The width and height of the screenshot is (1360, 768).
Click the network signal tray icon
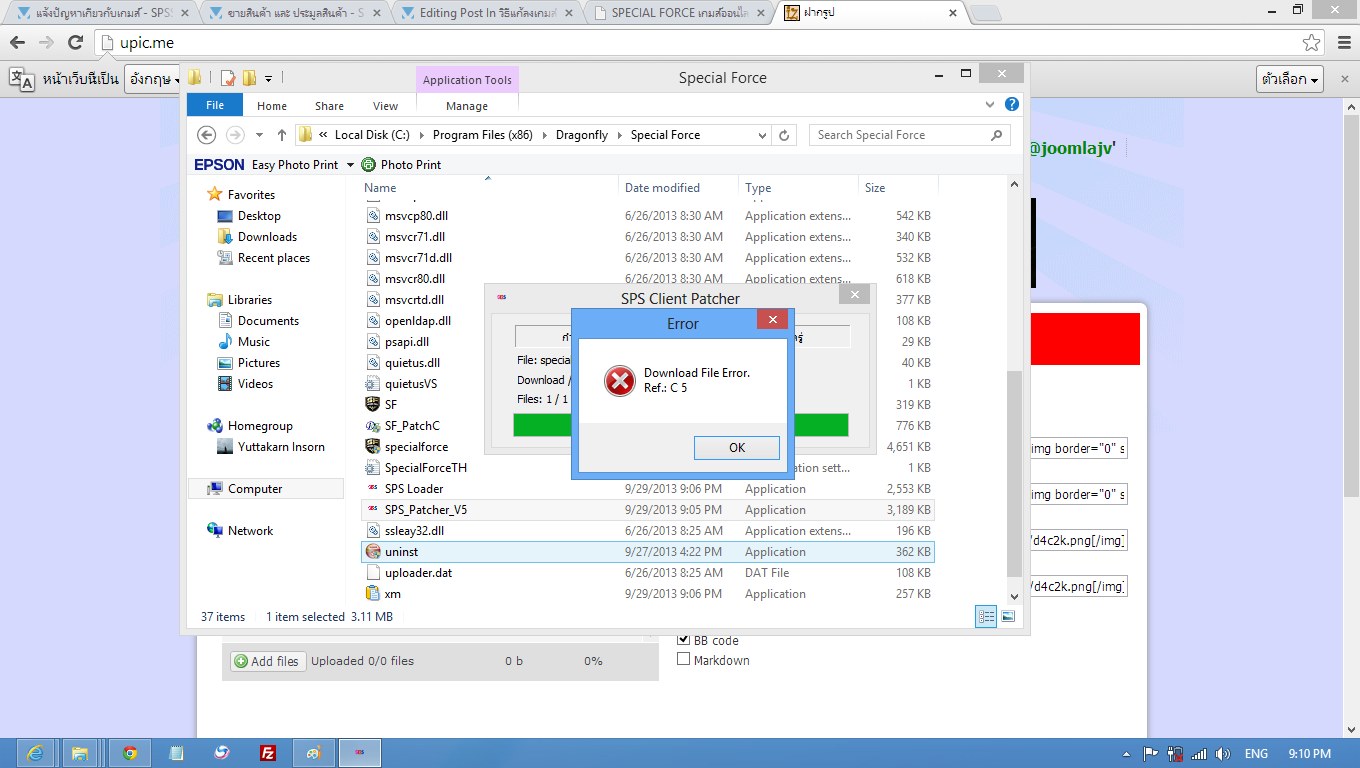[1198, 754]
